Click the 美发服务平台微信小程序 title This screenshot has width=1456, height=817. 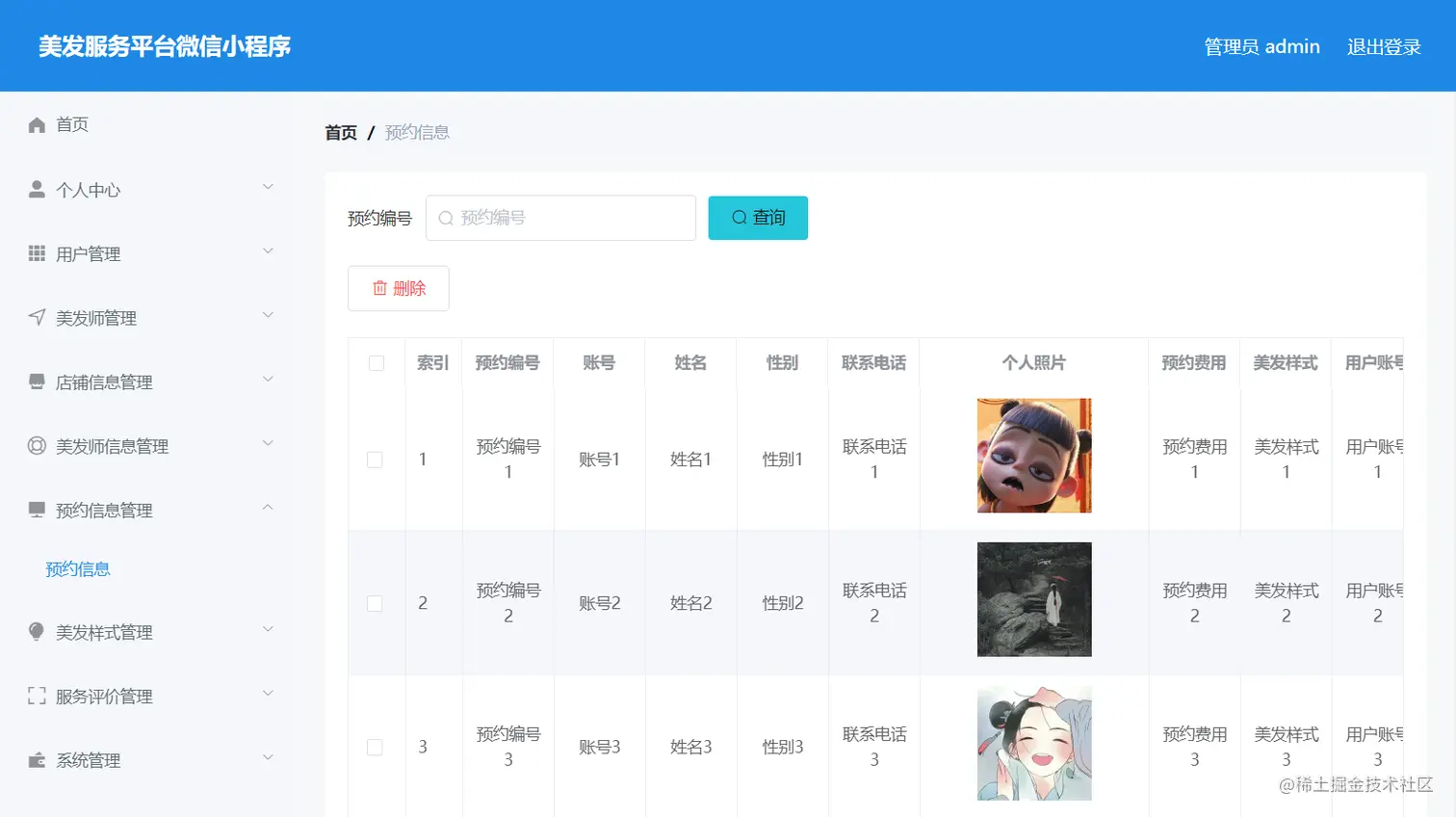(165, 46)
